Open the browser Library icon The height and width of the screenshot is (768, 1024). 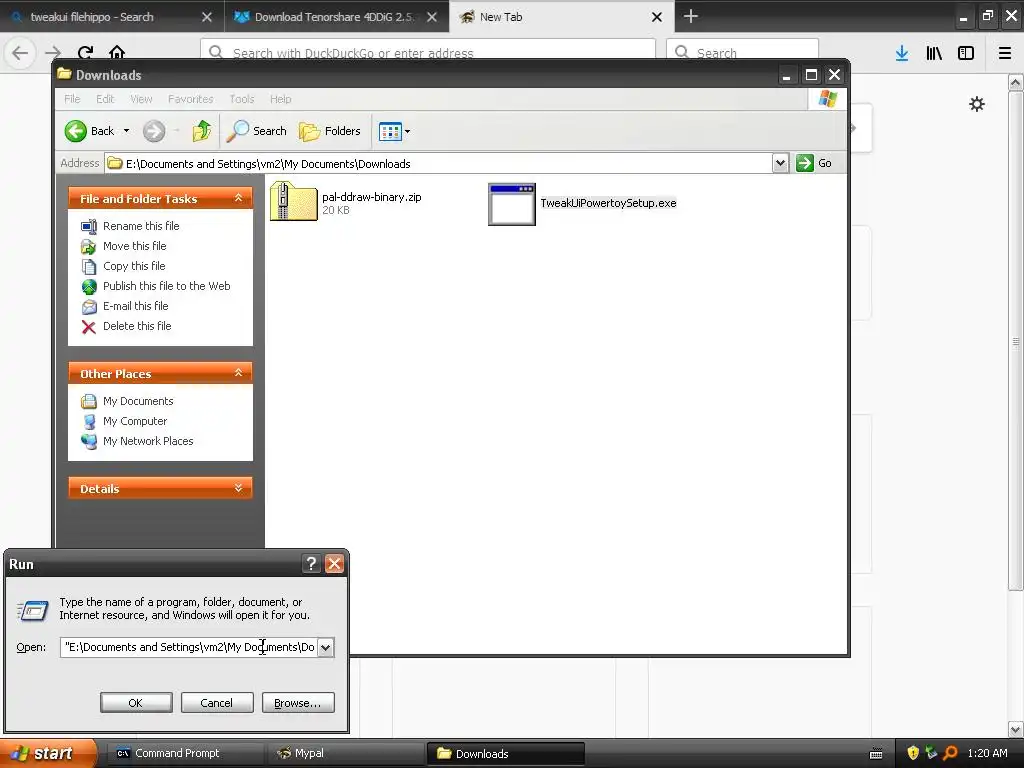point(935,53)
